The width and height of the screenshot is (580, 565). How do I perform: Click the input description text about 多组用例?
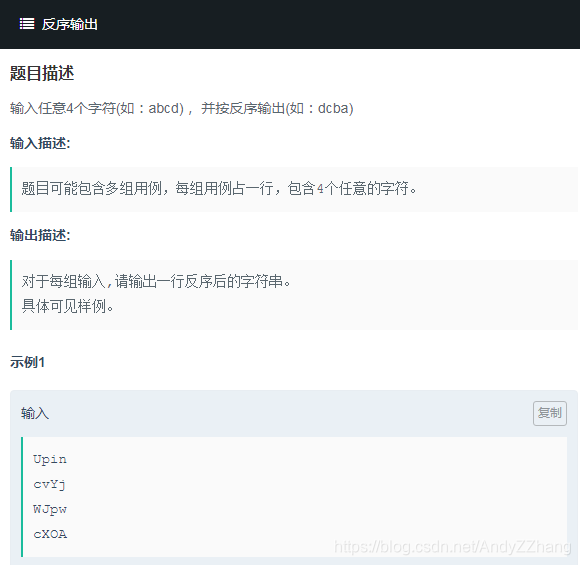(219, 188)
